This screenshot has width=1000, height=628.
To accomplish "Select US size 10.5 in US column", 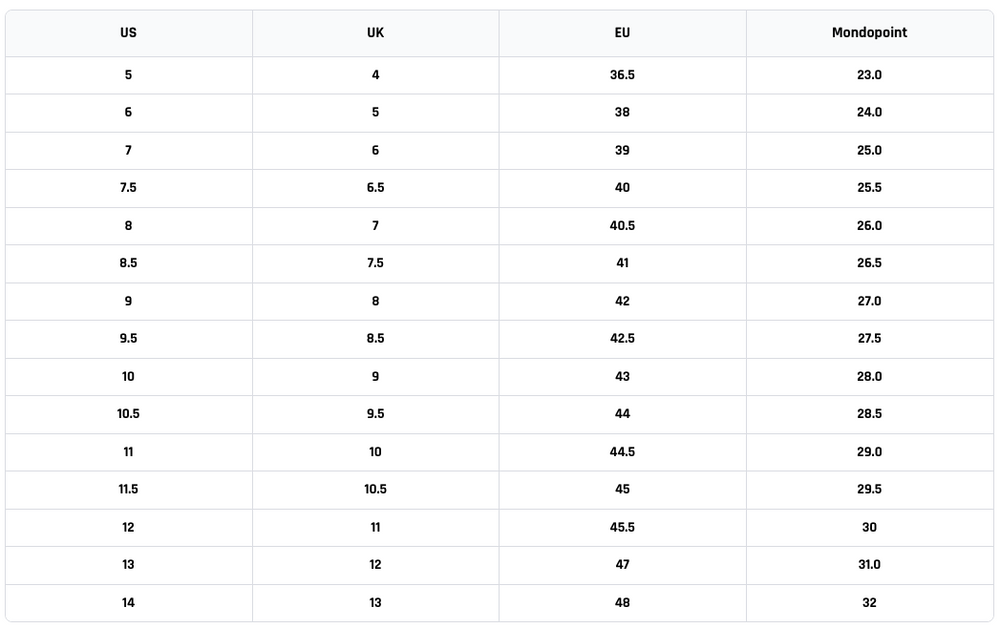I will [128, 414].
